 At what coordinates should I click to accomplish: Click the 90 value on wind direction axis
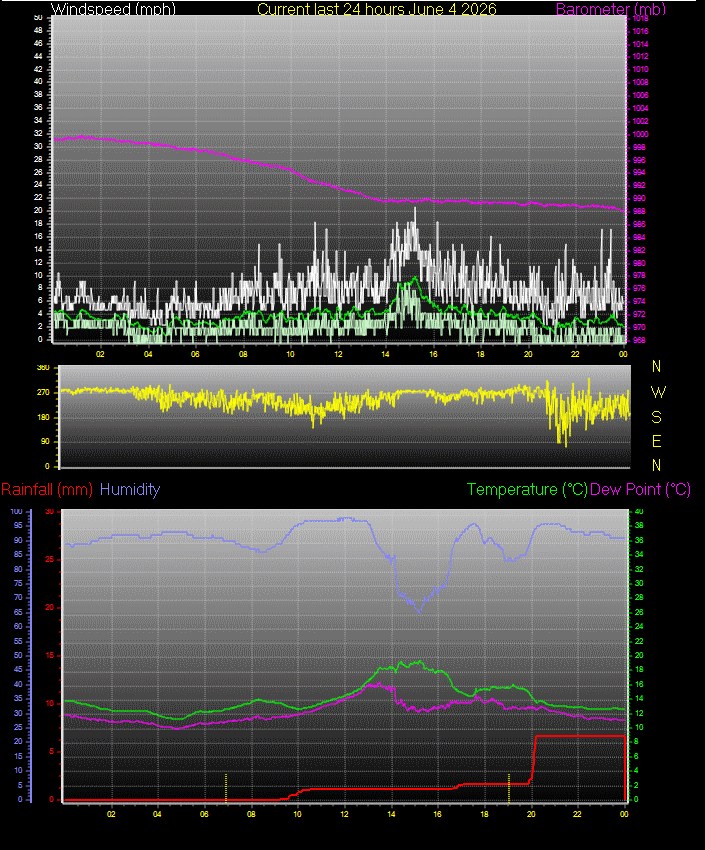pyautogui.click(x=45, y=441)
